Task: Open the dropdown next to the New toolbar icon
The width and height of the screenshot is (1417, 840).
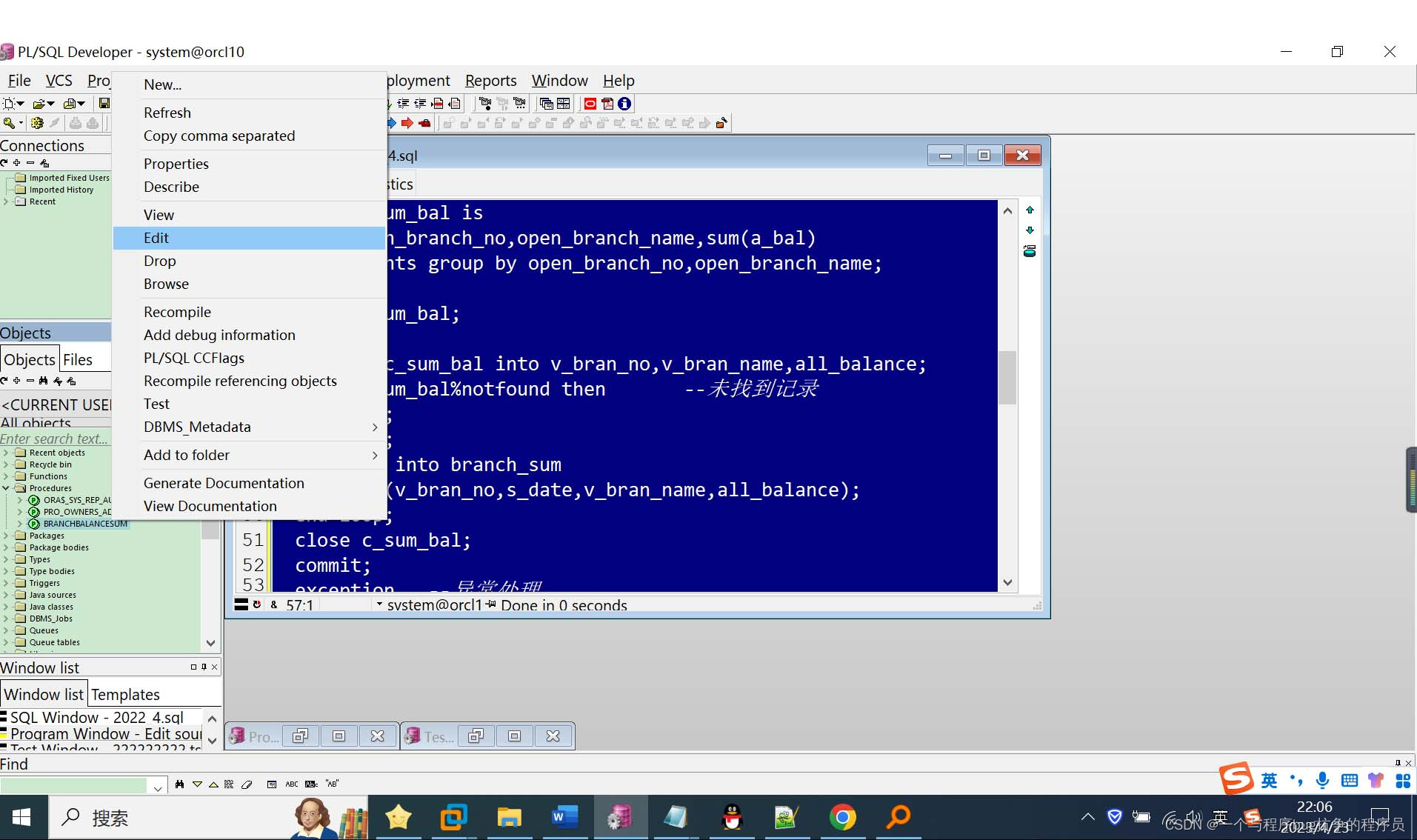Action: [21, 104]
